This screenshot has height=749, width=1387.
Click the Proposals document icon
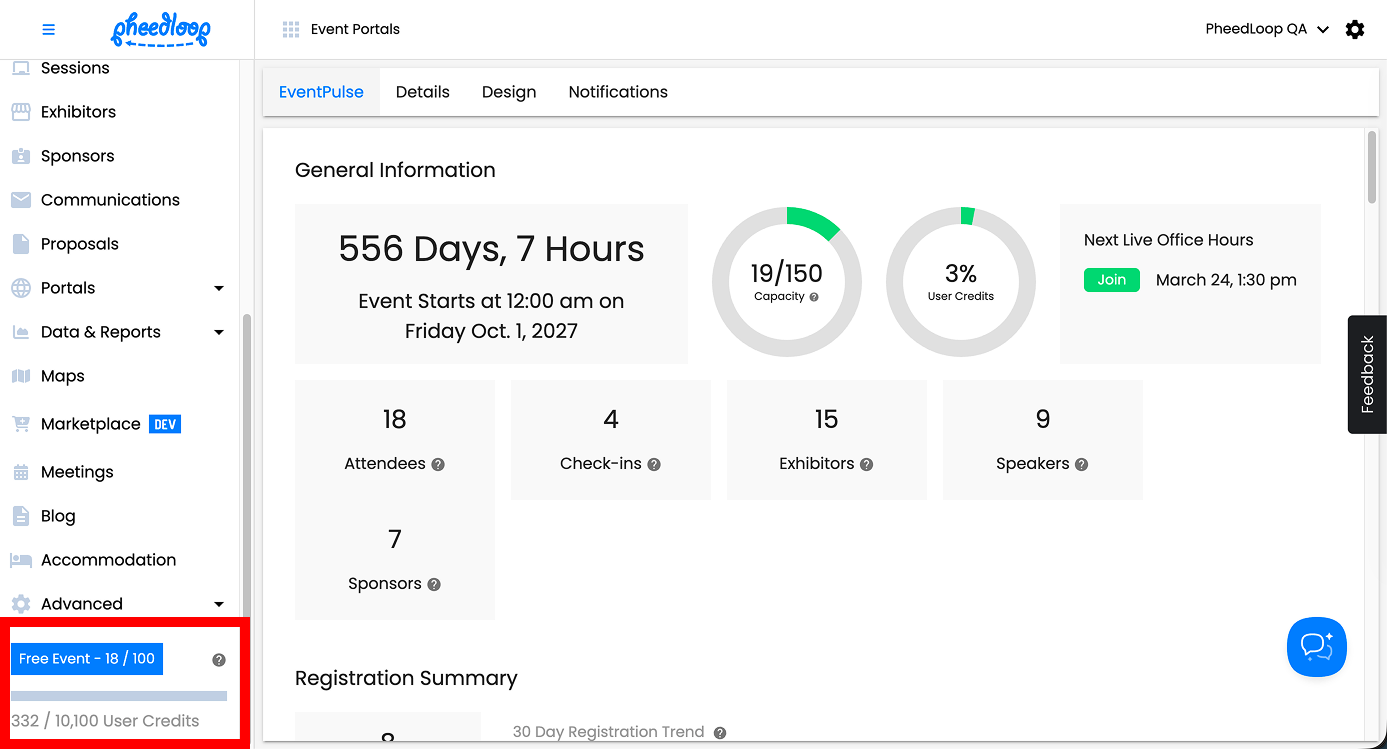21,244
